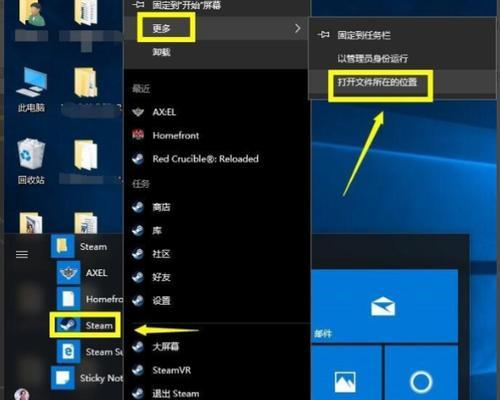Image resolution: width=500 pixels, height=400 pixels.
Task: Select Steam app in Start app list
Action: 85,325
